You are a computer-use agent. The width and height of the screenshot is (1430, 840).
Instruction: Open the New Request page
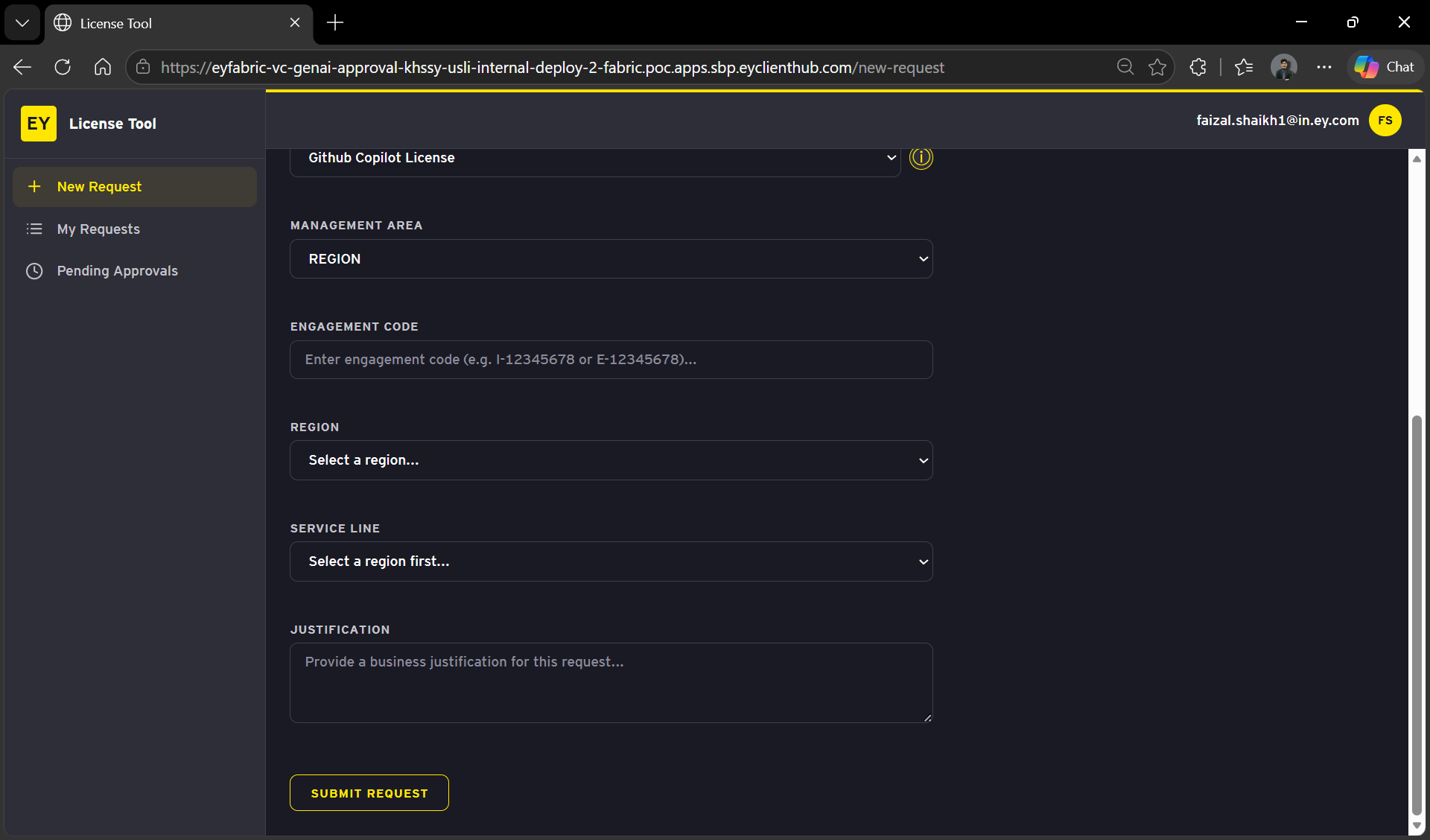coord(135,187)
